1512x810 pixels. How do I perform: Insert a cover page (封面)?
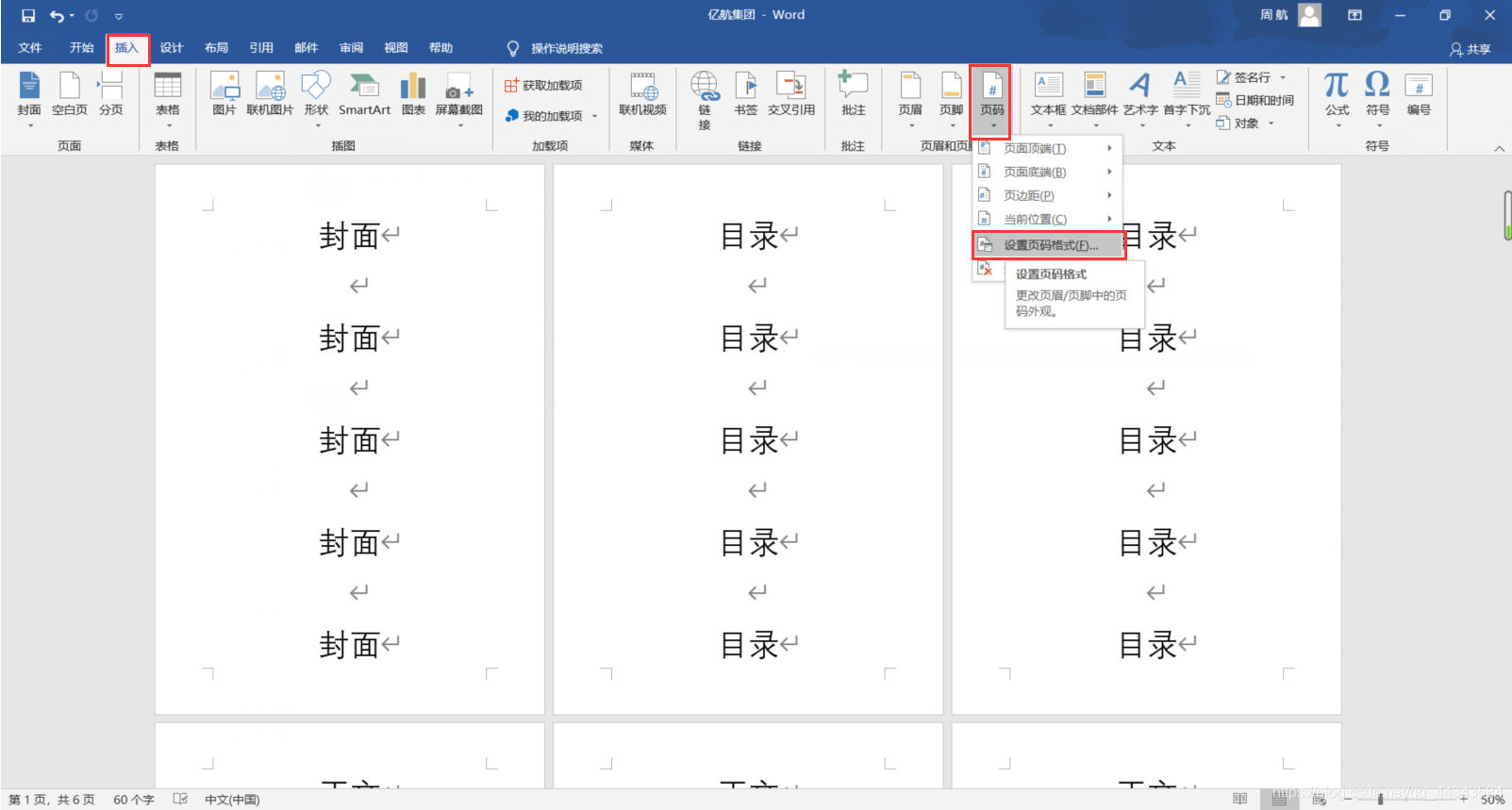pos(29,98)
